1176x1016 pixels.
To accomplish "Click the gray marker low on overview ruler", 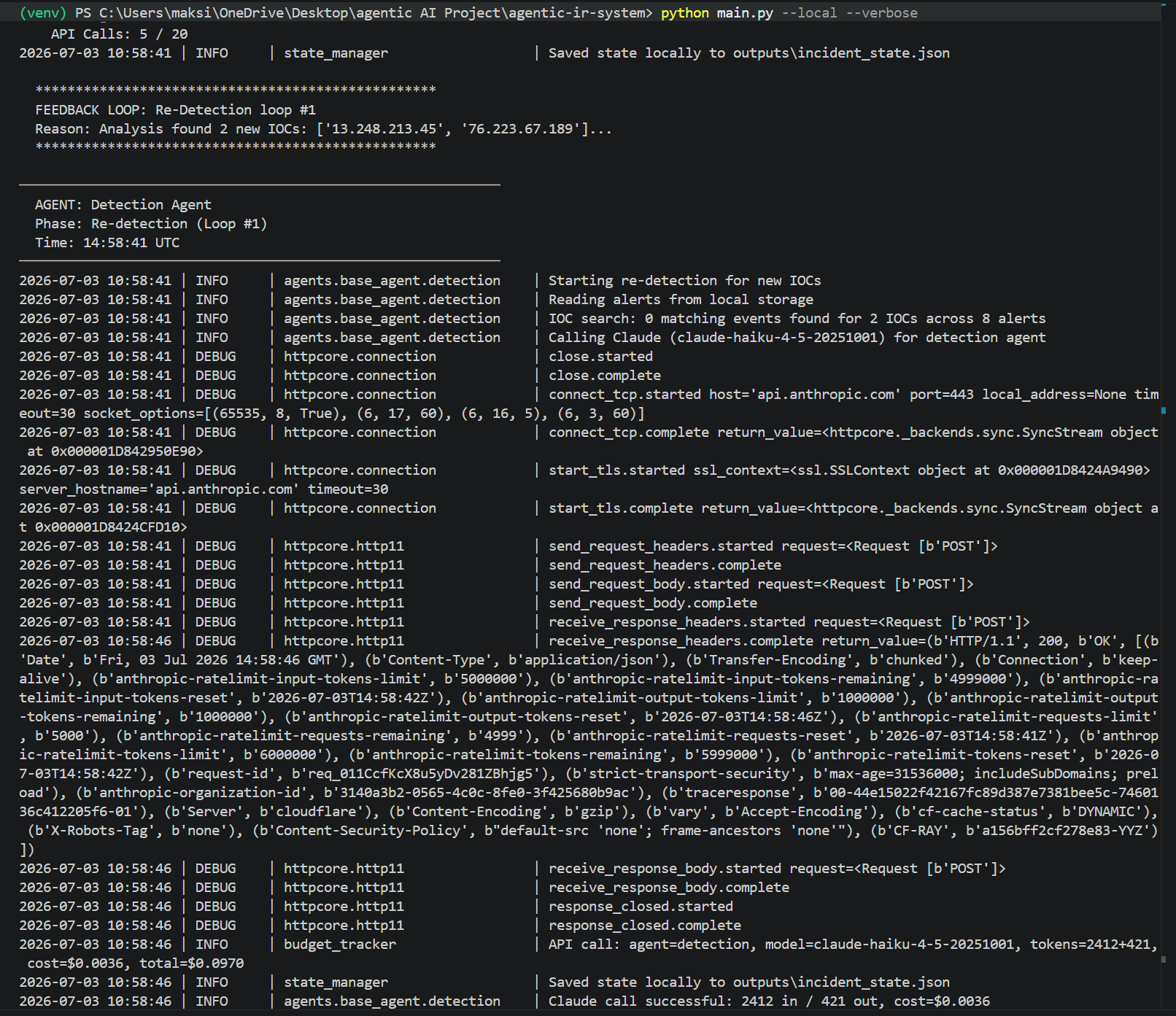I will 1164,960.
